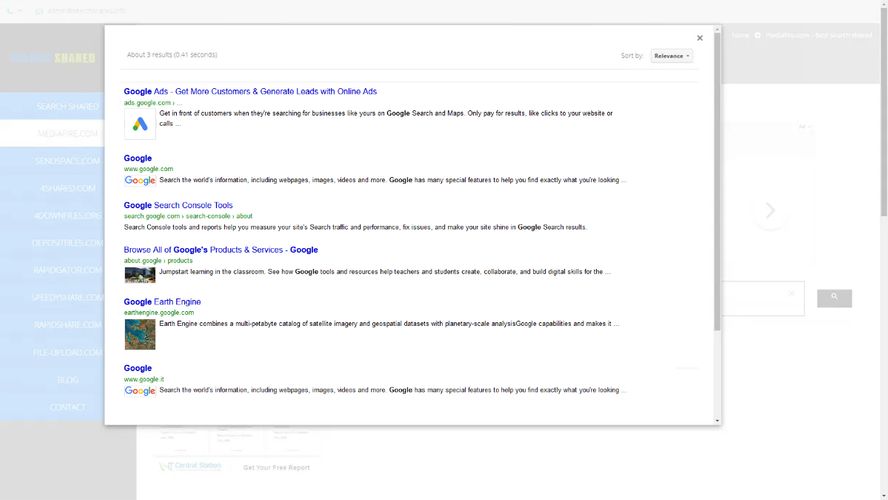Open the Google Earth Engine result title
888x500 pixels.
(162, 302)
